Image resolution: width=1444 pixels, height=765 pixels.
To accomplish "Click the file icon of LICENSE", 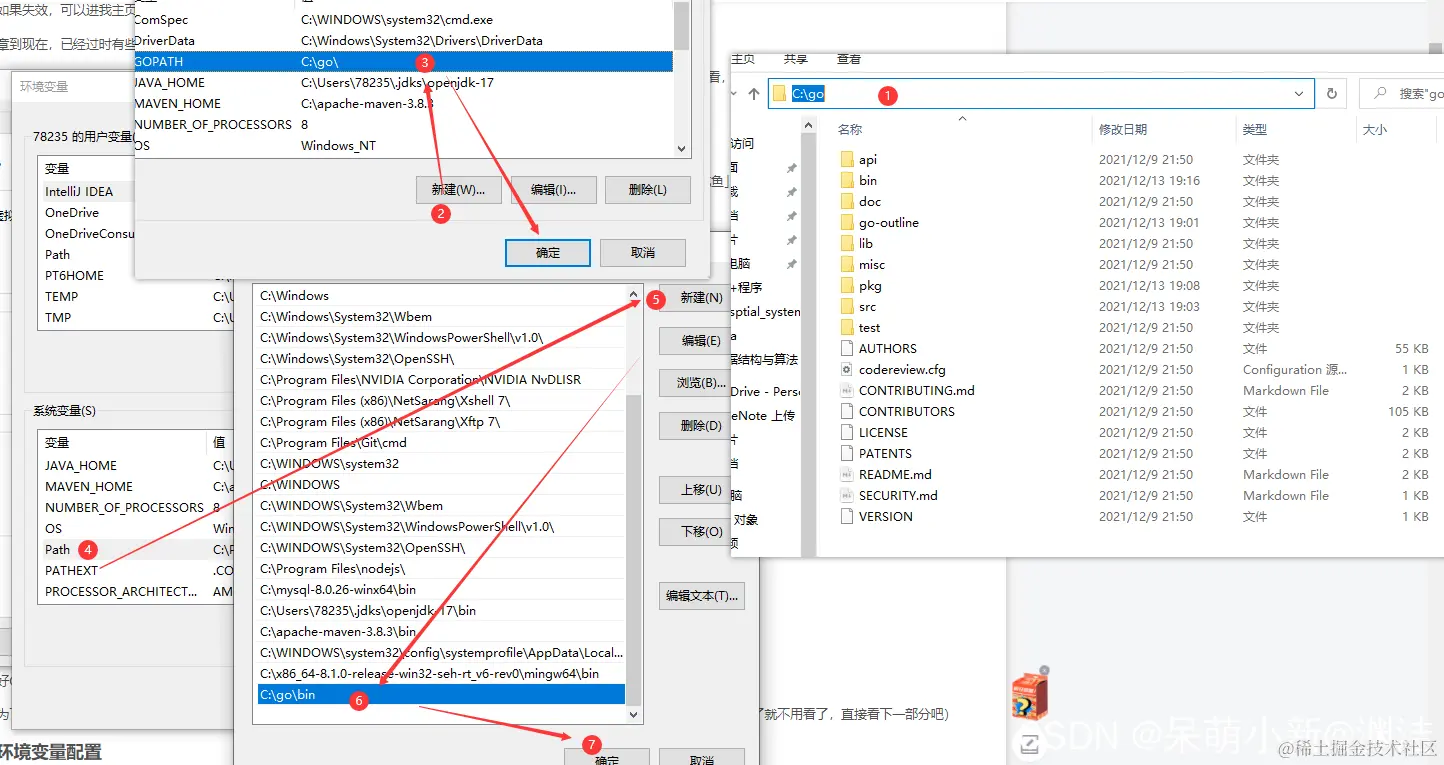I will [x=846, y=433].
